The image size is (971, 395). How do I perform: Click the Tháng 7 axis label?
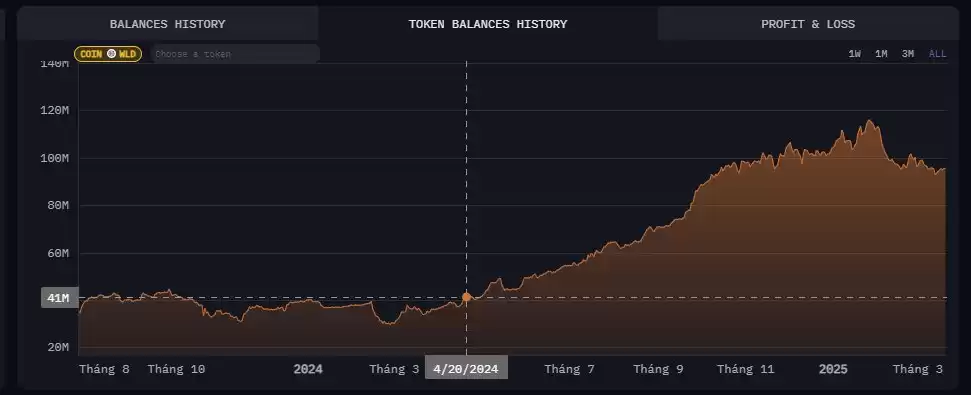570,370
